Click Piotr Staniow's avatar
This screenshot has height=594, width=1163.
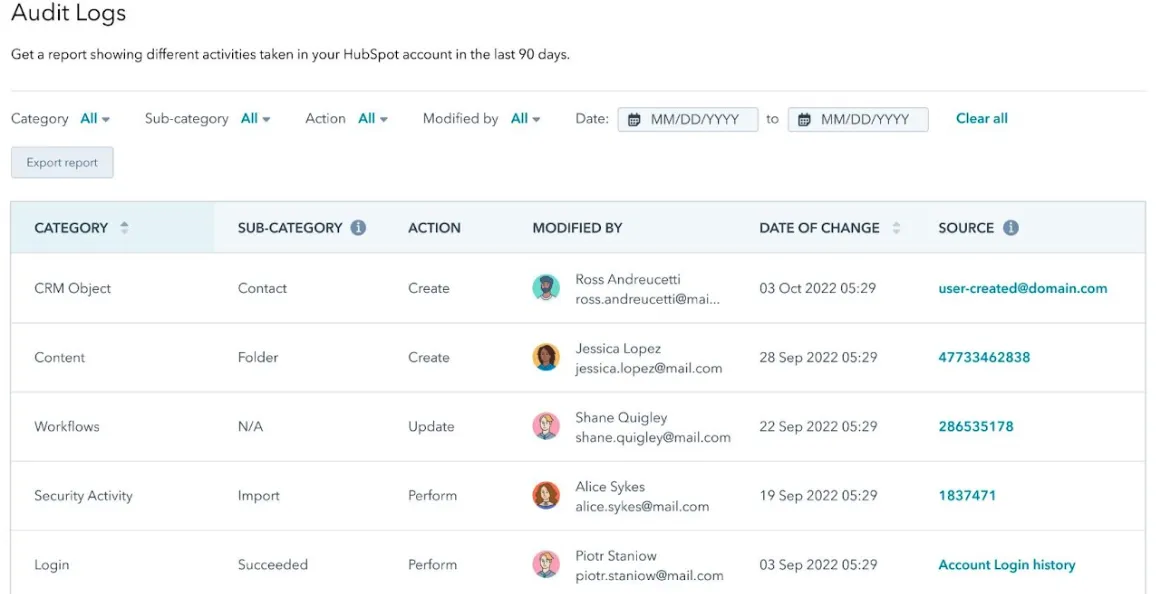tap(546, 564)
